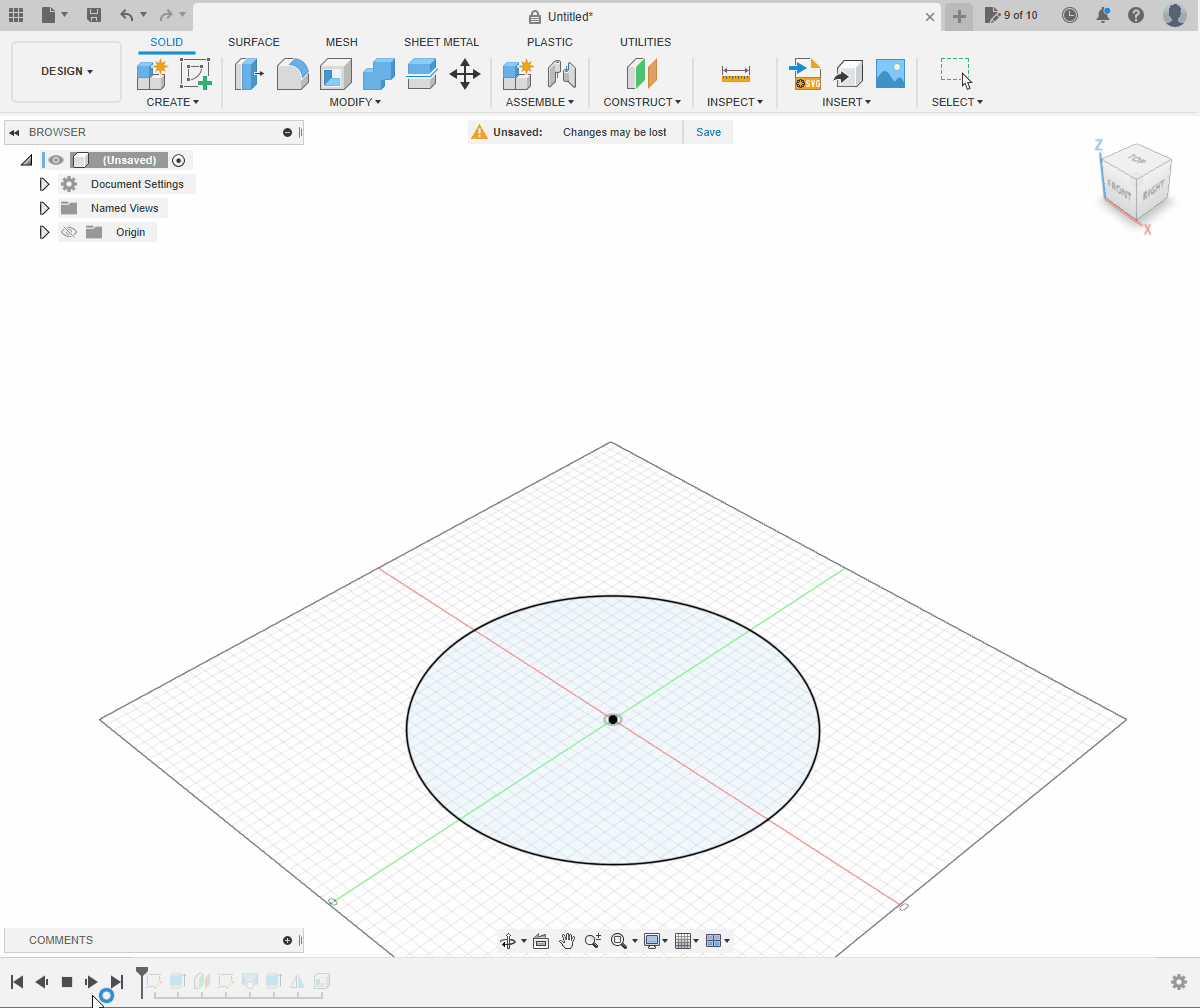Image resolution: width=1200 pixels, height=1008 pixels.
Task: Click the Create Sketch icon
Action: tap(195, 74)
